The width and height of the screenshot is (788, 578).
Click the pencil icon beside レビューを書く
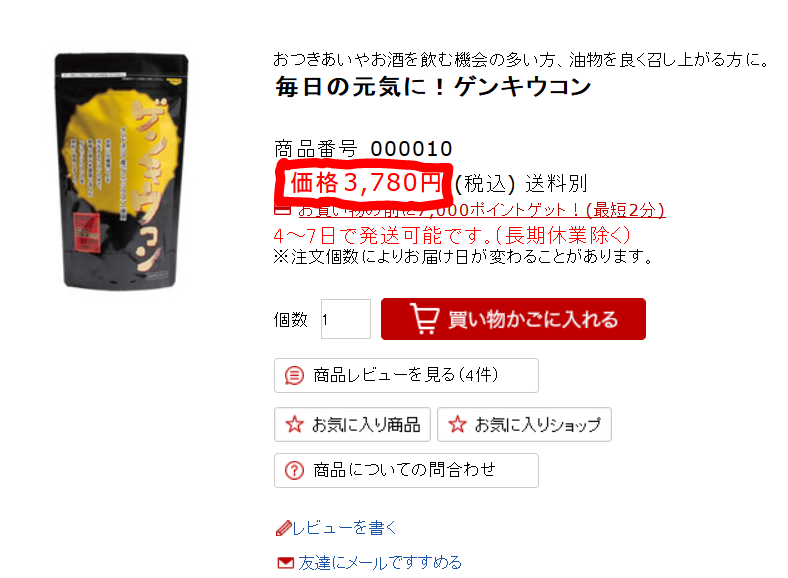283,528
